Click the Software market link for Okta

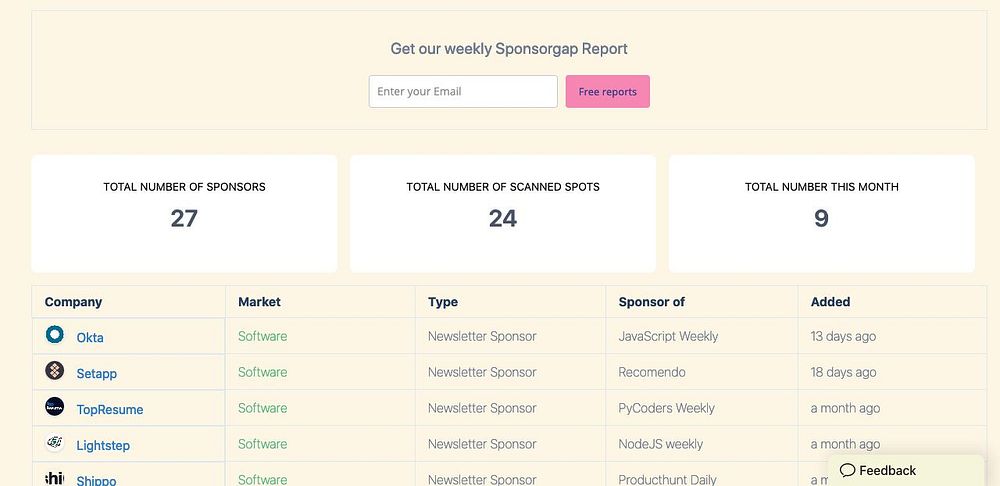(262, 336)
